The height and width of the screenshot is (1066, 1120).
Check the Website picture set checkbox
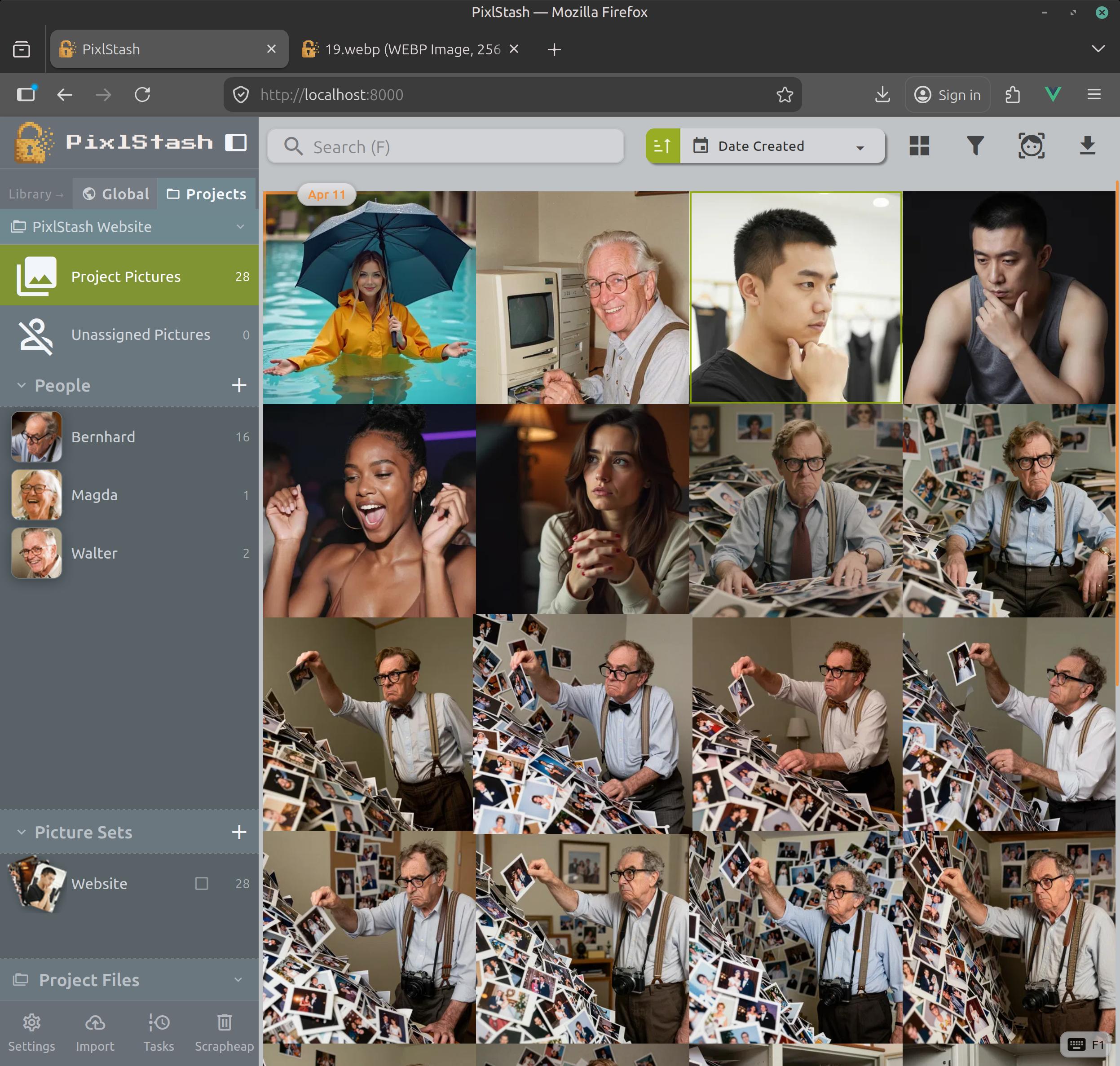pos(201,884)
